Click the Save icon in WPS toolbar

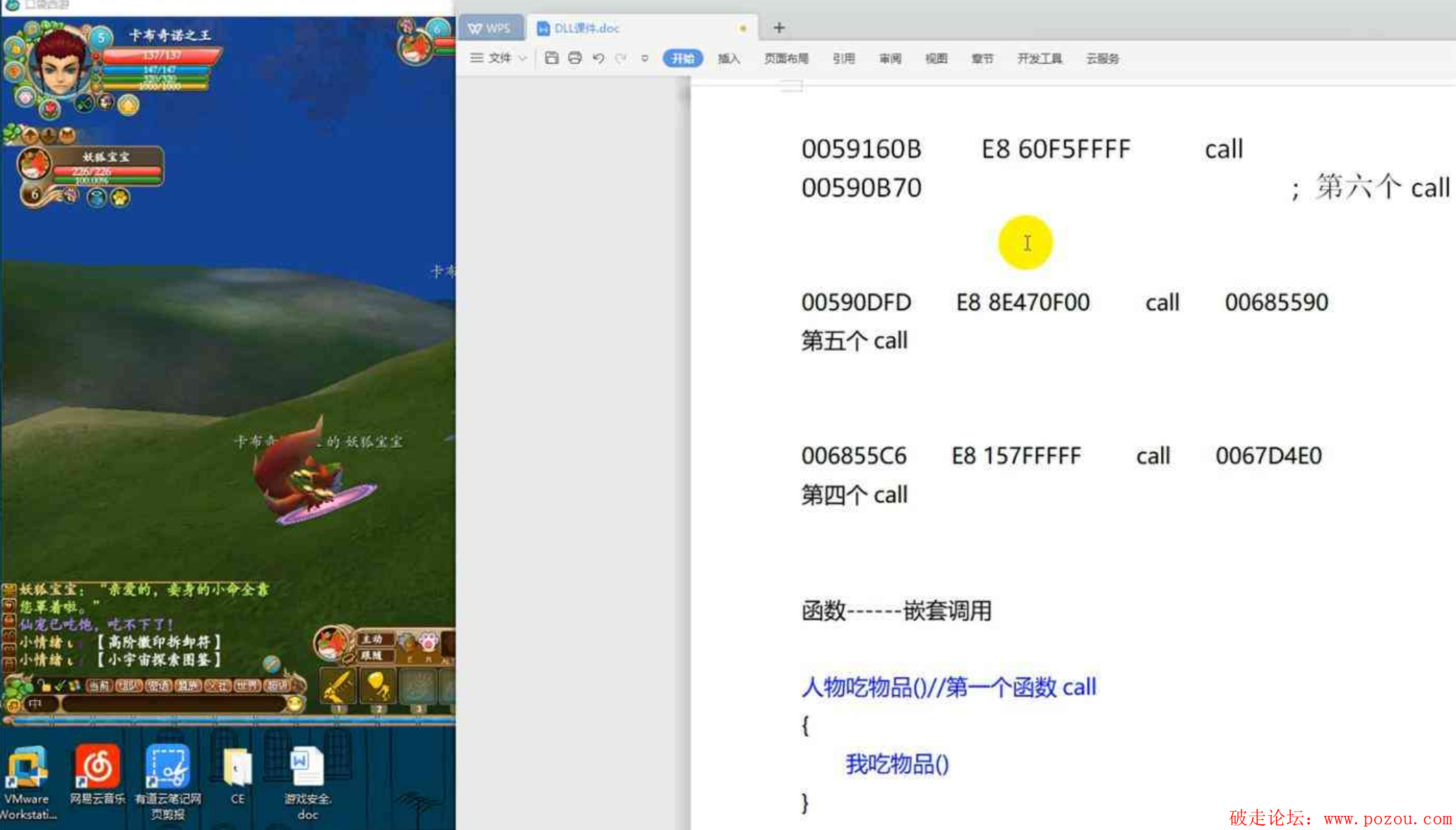[551, 58]
